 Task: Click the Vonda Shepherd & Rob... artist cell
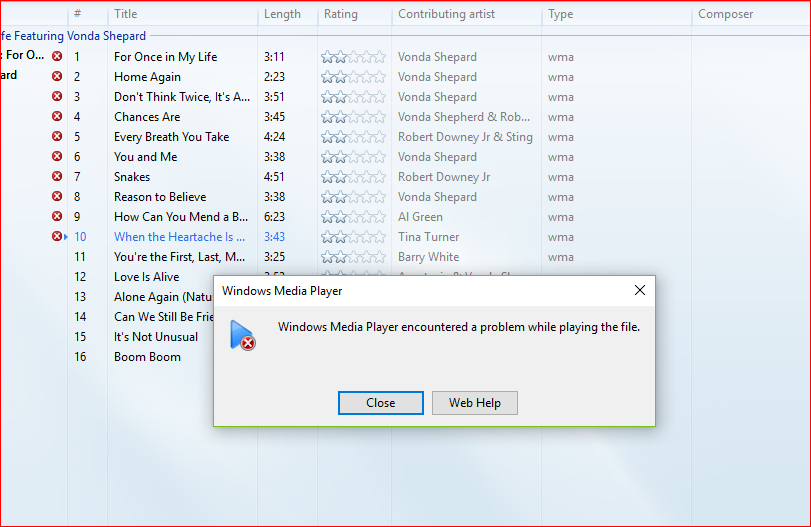(463, 117)
